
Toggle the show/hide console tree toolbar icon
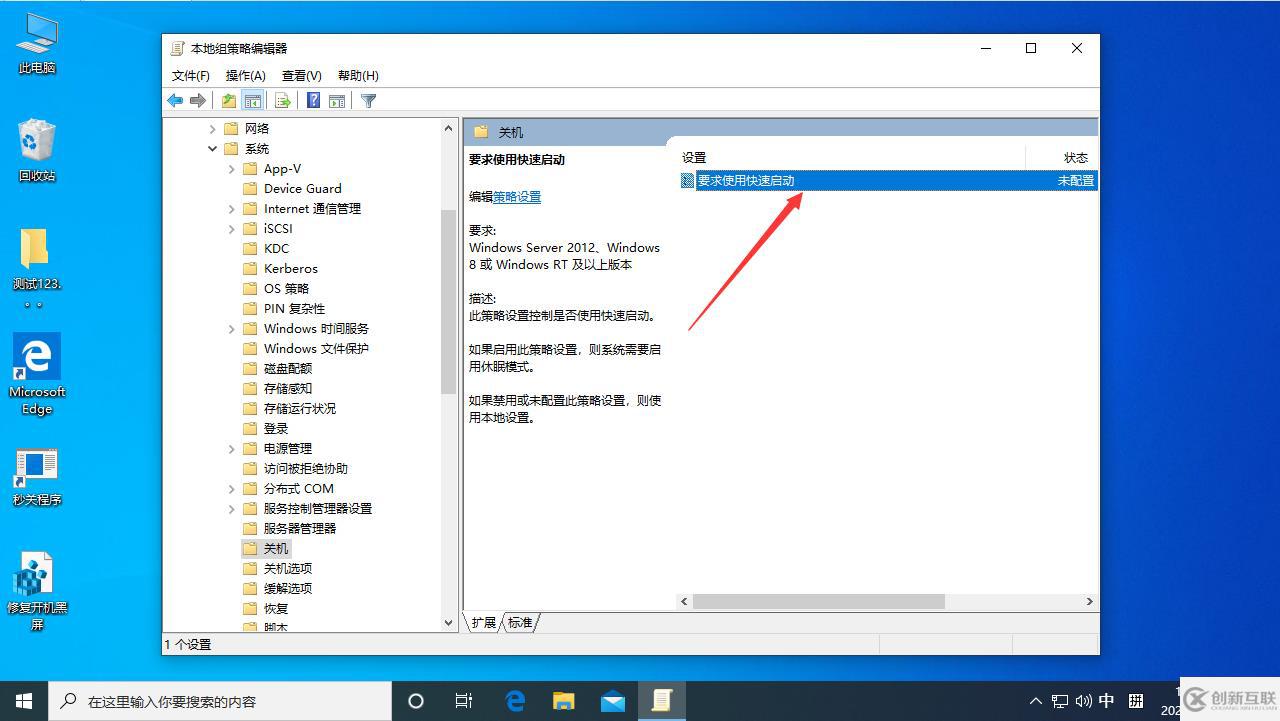pos(253,100)
